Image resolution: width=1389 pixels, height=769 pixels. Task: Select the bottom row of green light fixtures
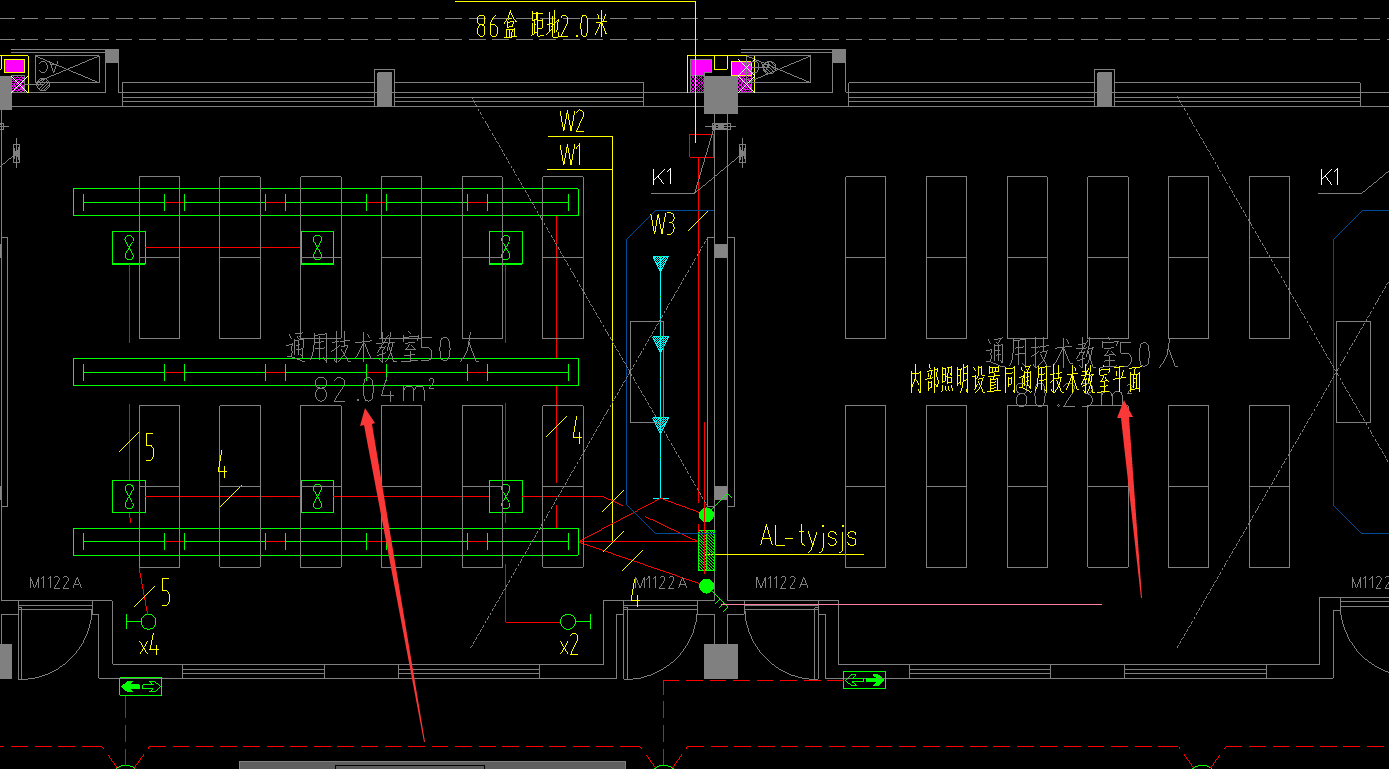(x=326, y=542)
